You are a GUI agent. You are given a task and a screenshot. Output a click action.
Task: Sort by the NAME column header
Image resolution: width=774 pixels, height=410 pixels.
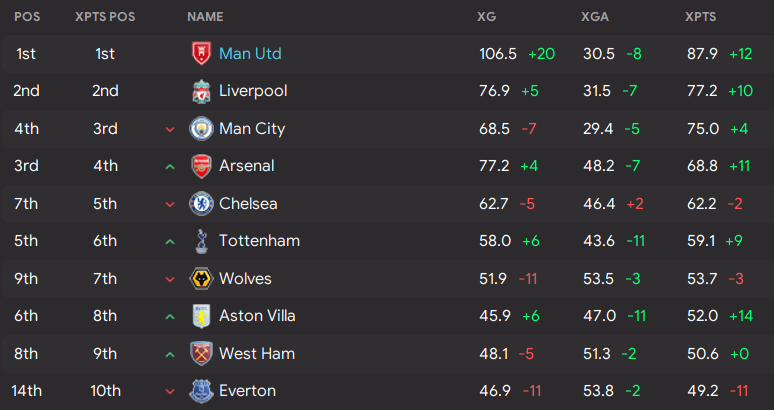coord(205,17)
